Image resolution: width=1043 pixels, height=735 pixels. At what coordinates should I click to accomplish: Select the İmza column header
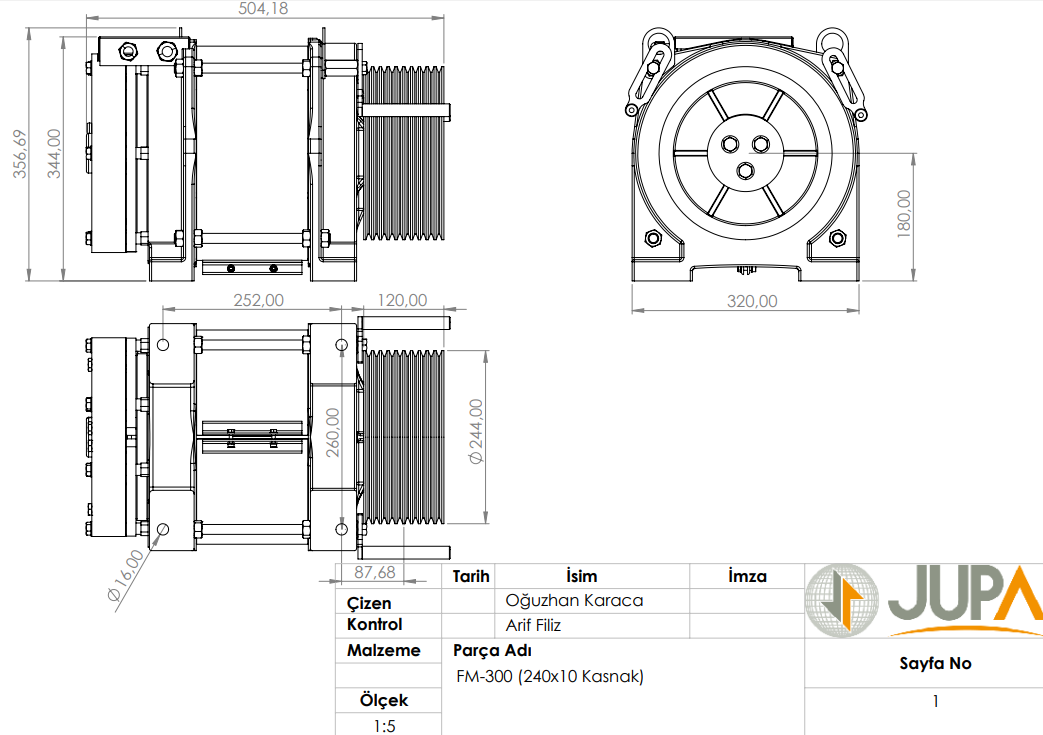click(746, 576)
